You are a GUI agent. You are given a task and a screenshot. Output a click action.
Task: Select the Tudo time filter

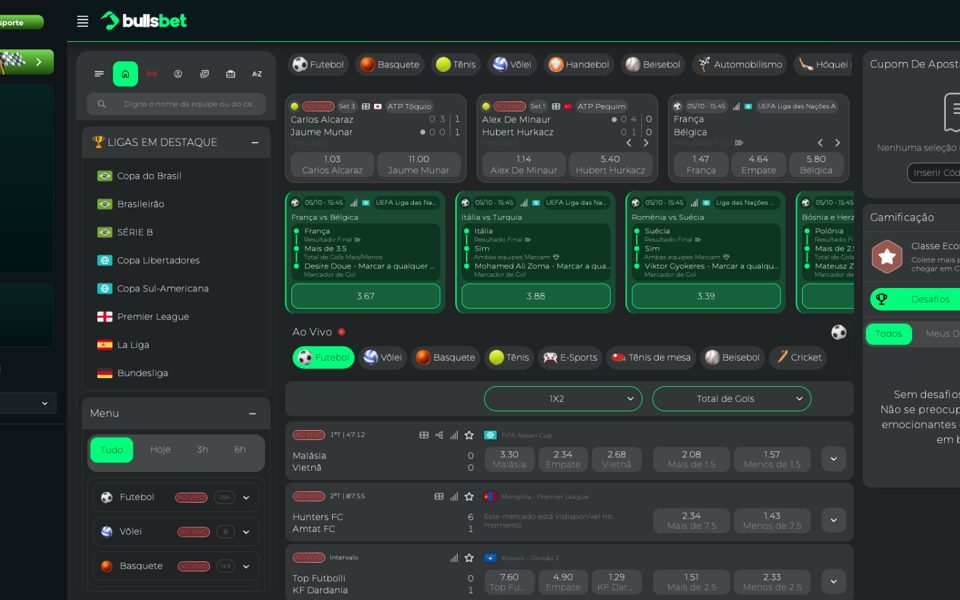coord(112,450)
